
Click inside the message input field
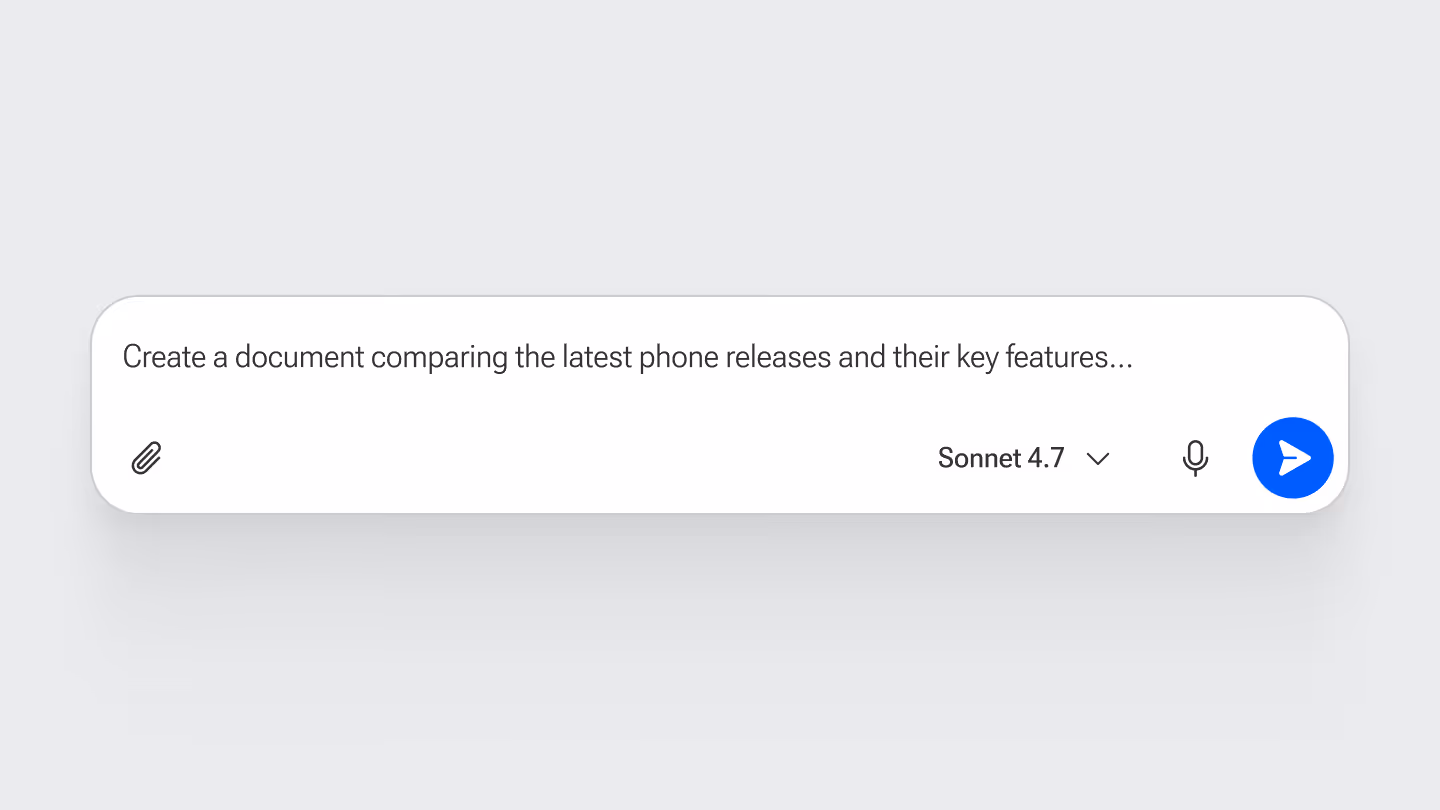pos(627,357)
